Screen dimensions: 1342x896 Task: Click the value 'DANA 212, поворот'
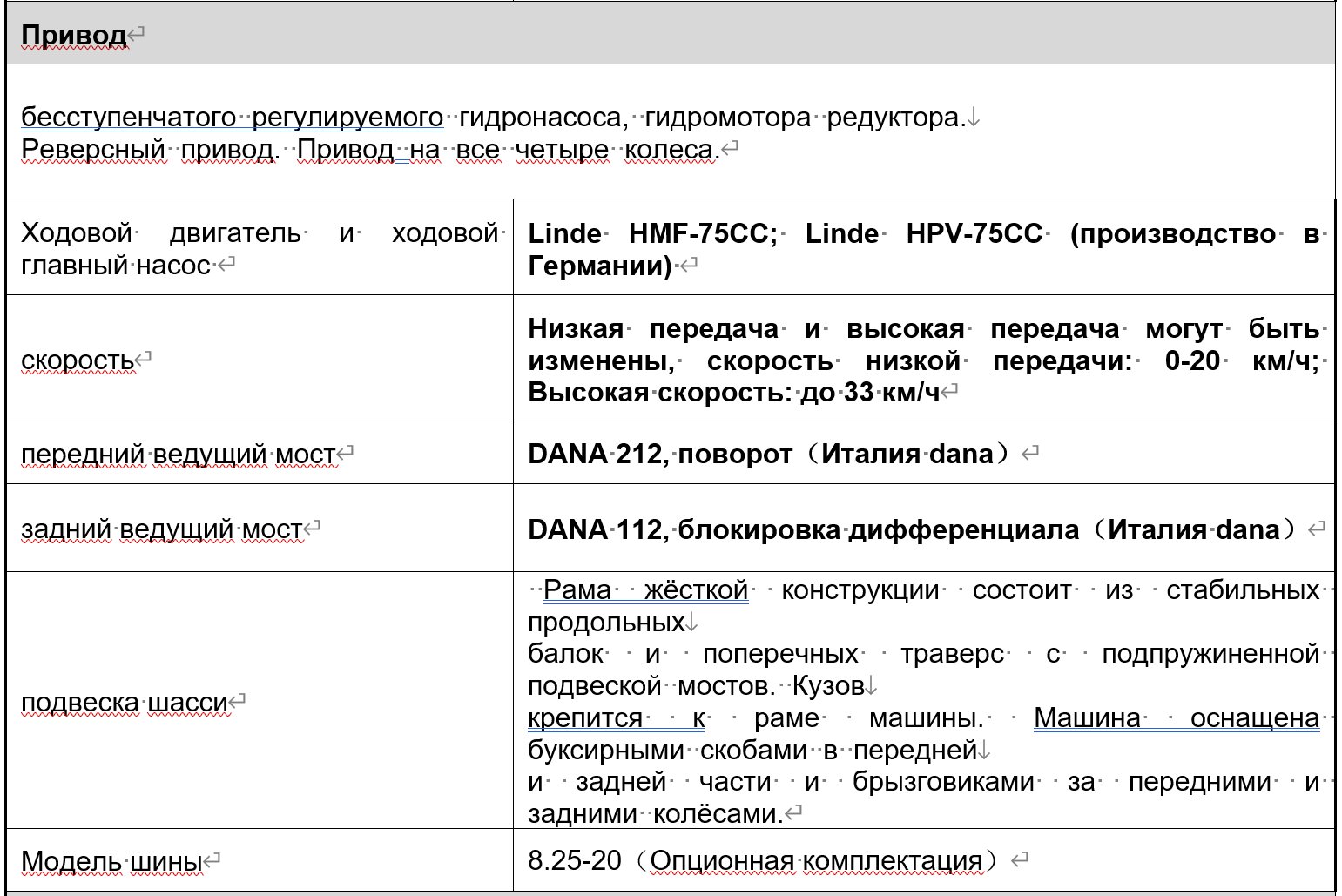(660, 454)
